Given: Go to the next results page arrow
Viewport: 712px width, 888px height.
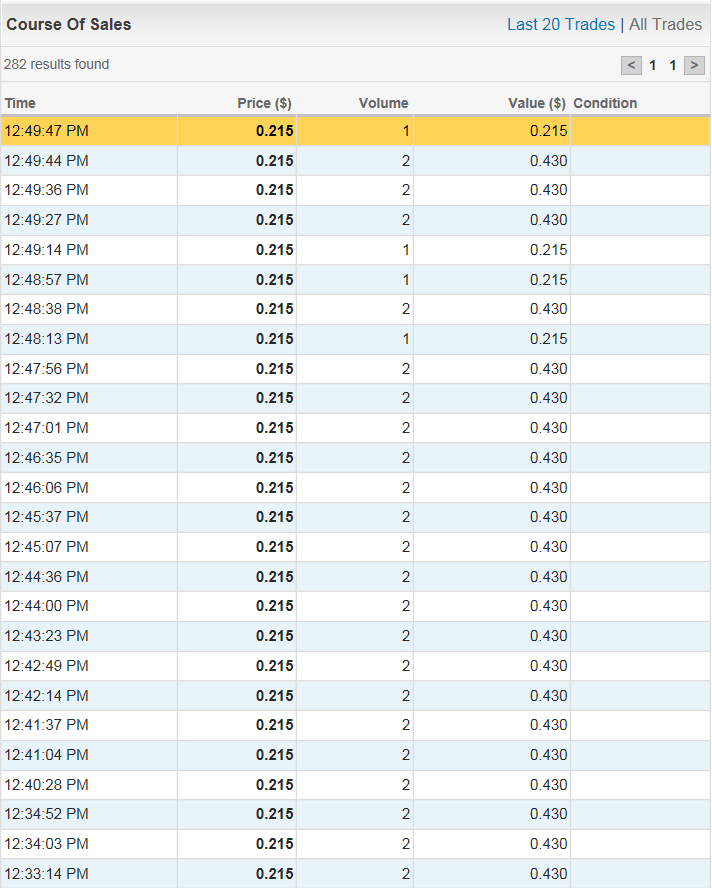Looking at the screenshot, I should (x=694, y=65).
